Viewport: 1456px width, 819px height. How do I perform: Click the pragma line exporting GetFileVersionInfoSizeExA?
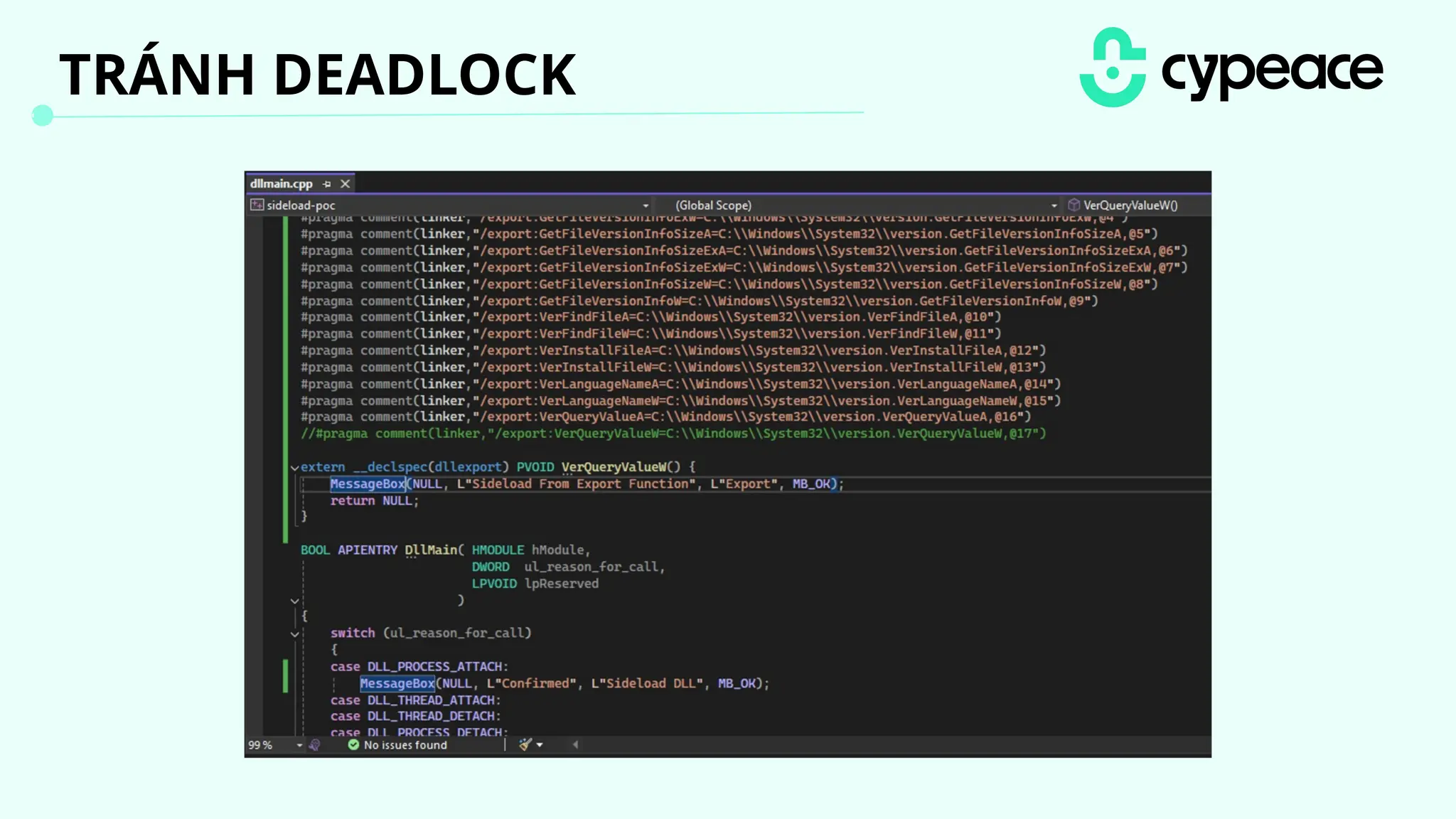click(744, 251)
